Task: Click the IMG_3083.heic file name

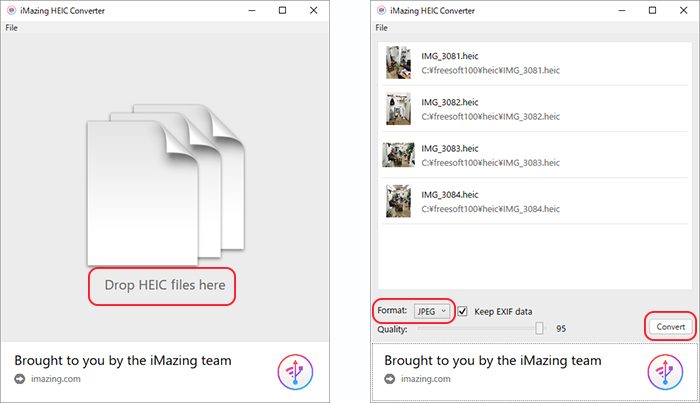Action: (450, 148)
